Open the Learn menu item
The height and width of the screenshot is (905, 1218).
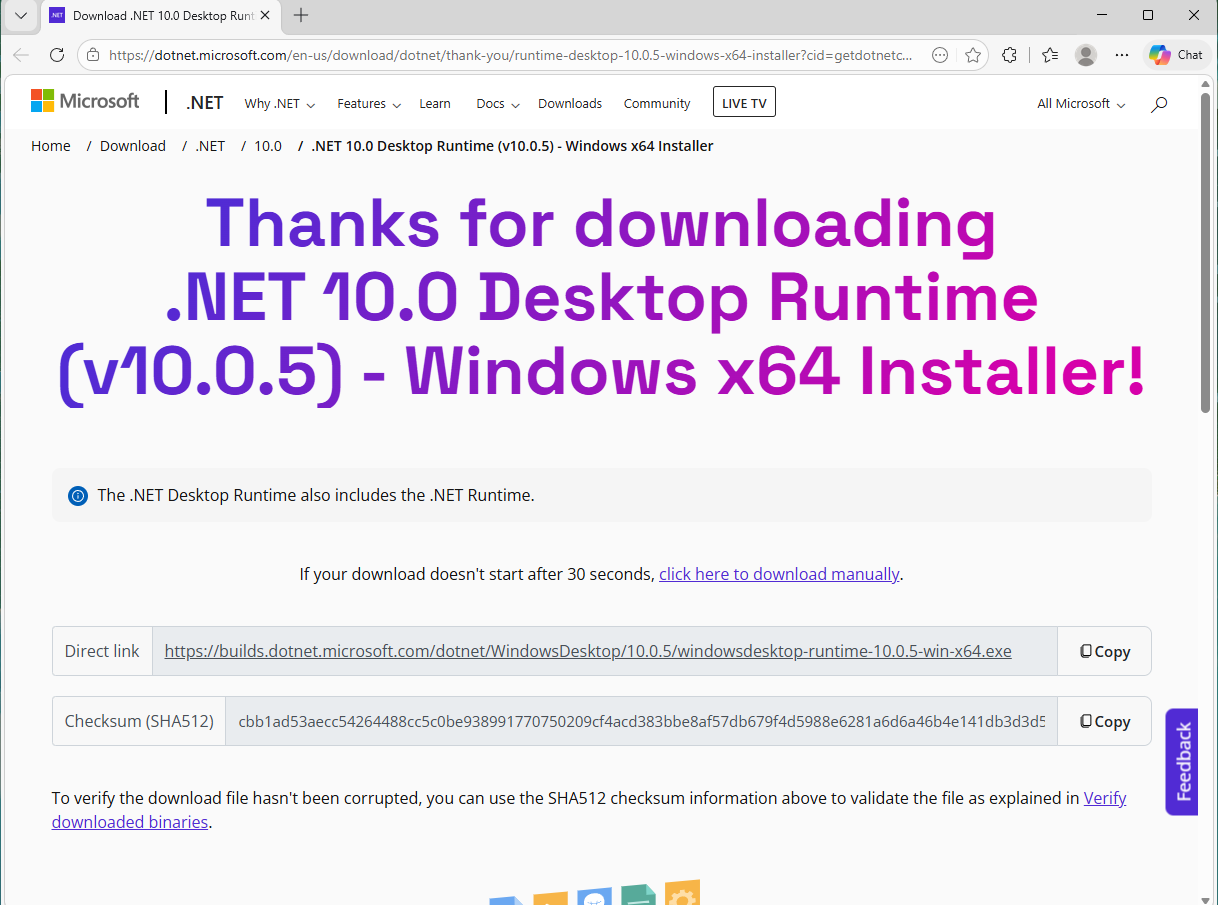435,104
